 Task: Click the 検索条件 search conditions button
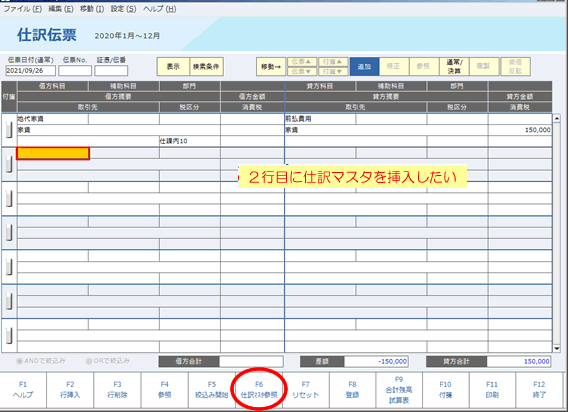point(206,67)
